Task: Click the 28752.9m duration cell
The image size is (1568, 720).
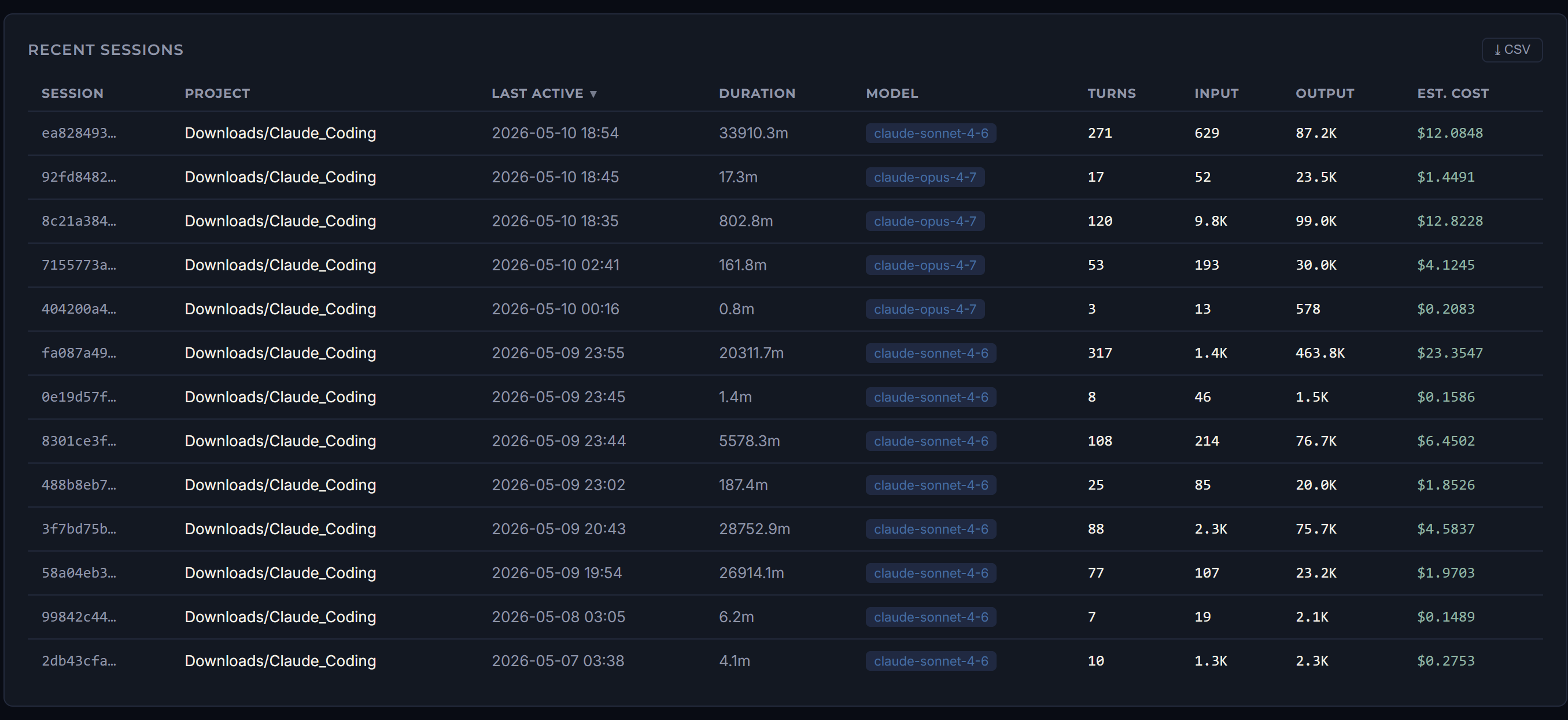Action: tap(754, 529)
